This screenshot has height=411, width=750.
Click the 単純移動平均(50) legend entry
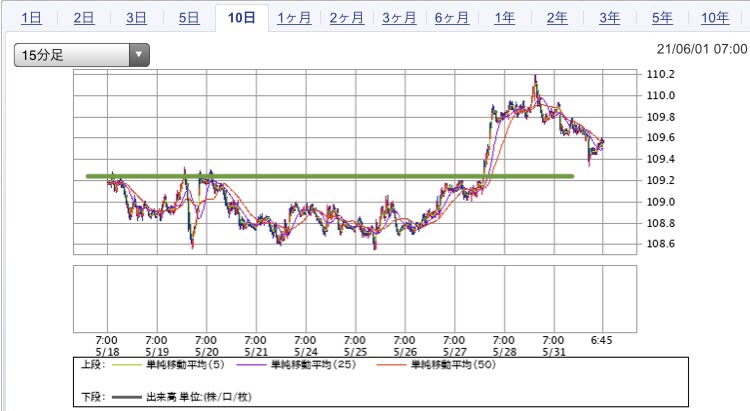point(453,365)
